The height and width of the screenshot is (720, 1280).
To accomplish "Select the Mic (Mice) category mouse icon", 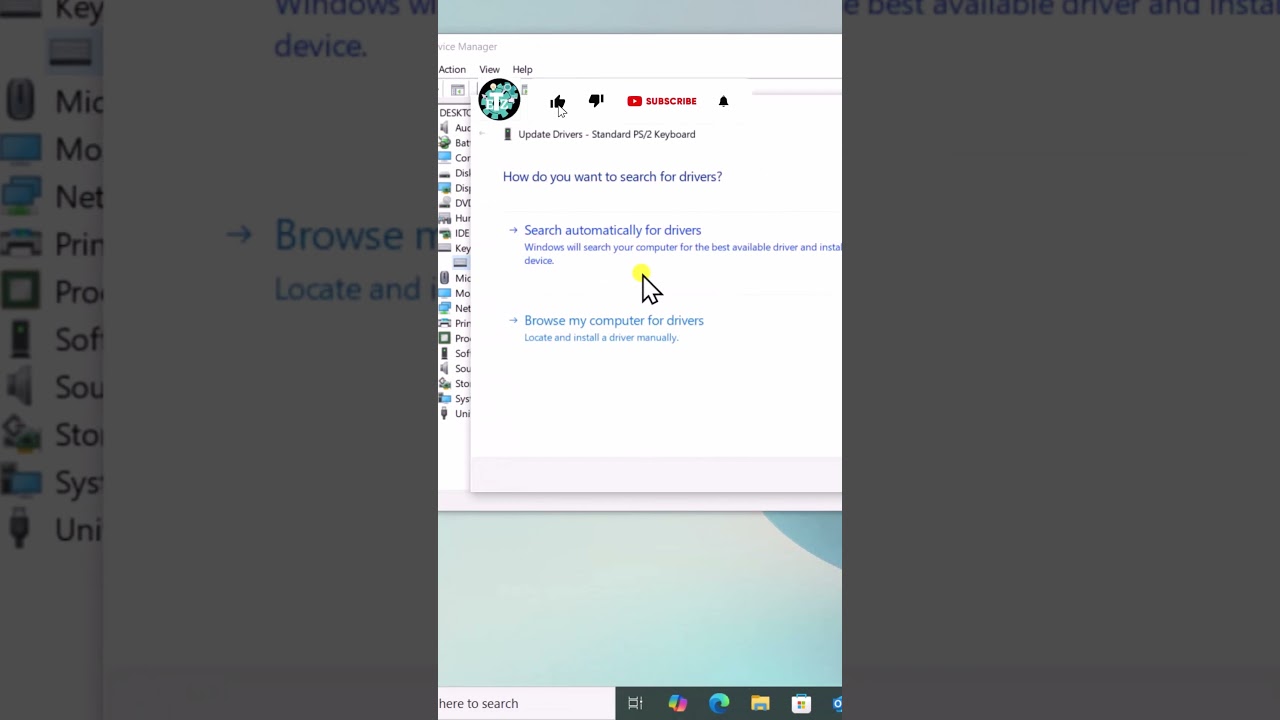I will [x=444, y=278].
